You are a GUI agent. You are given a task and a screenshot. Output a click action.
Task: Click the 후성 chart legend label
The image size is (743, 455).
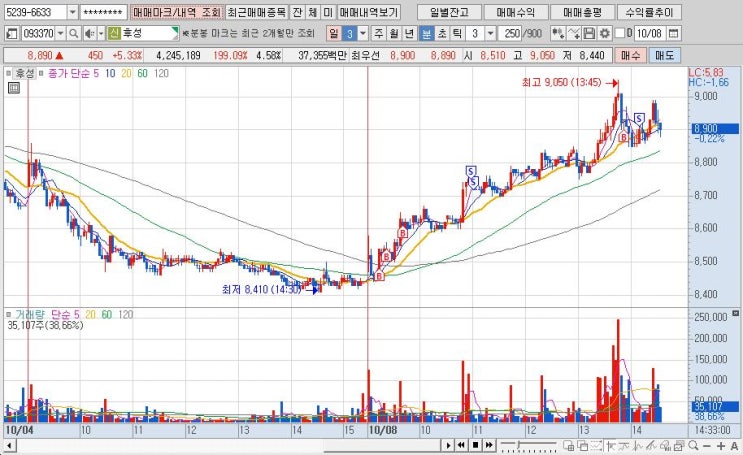point(25,73)
